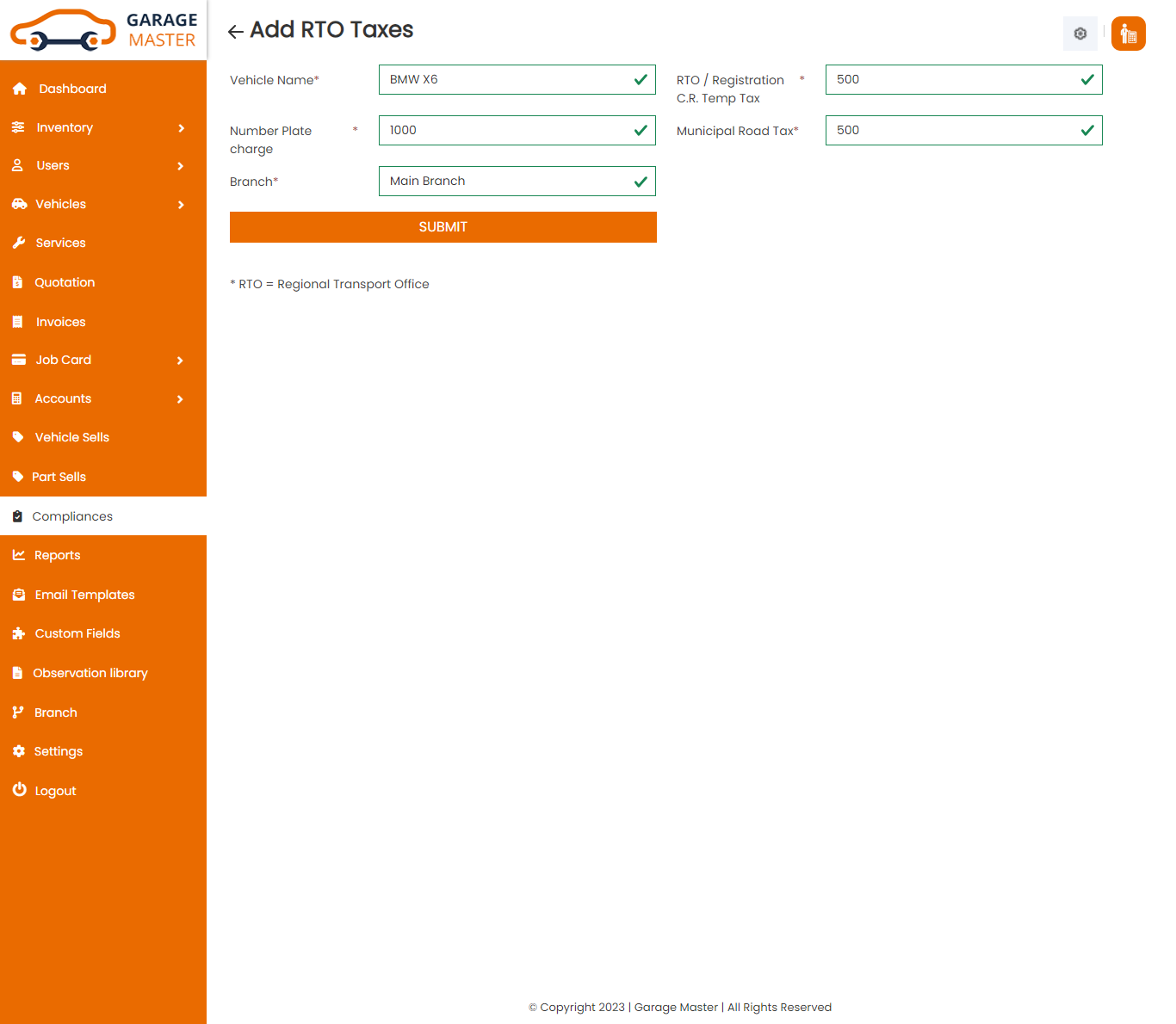Open the Observation library menu item
This screenshot has width=1176, height=1024.
tap(90, 673)
